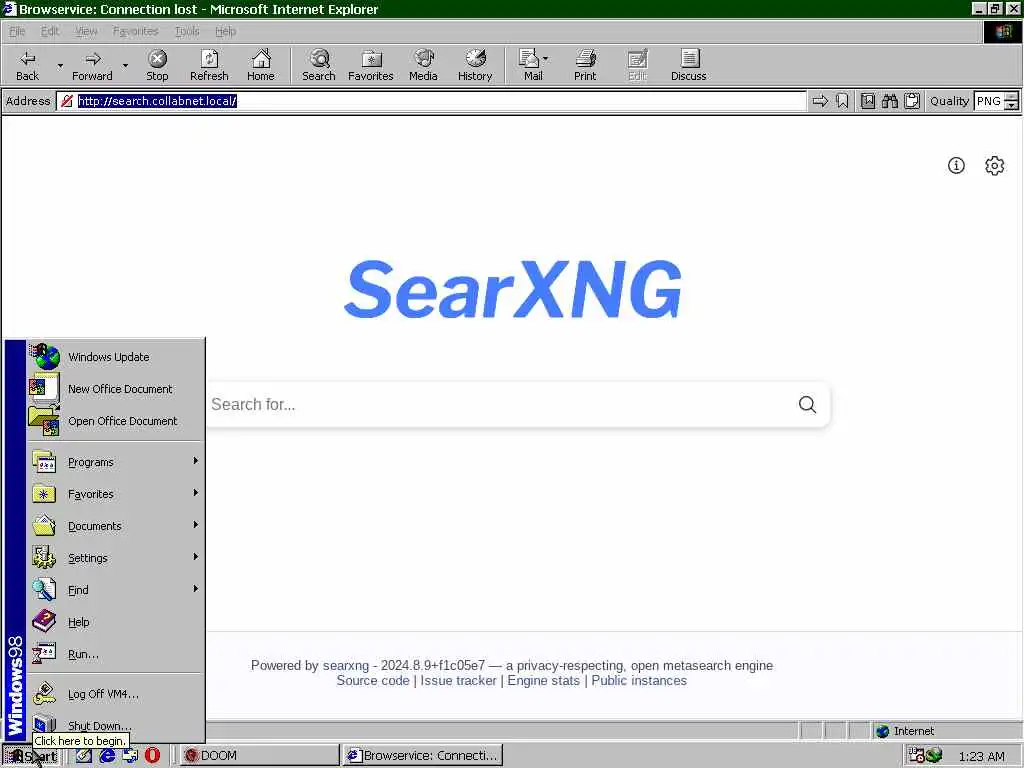
Task: Click the bookmark ribbon icon by address bar
Action: pyautogui.click(x=842, y=101)
